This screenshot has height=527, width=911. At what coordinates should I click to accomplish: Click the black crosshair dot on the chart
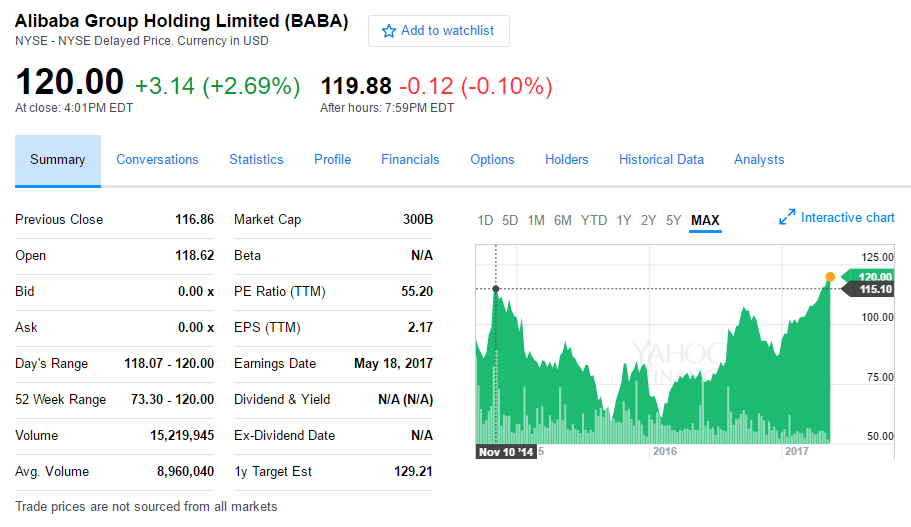496,289
